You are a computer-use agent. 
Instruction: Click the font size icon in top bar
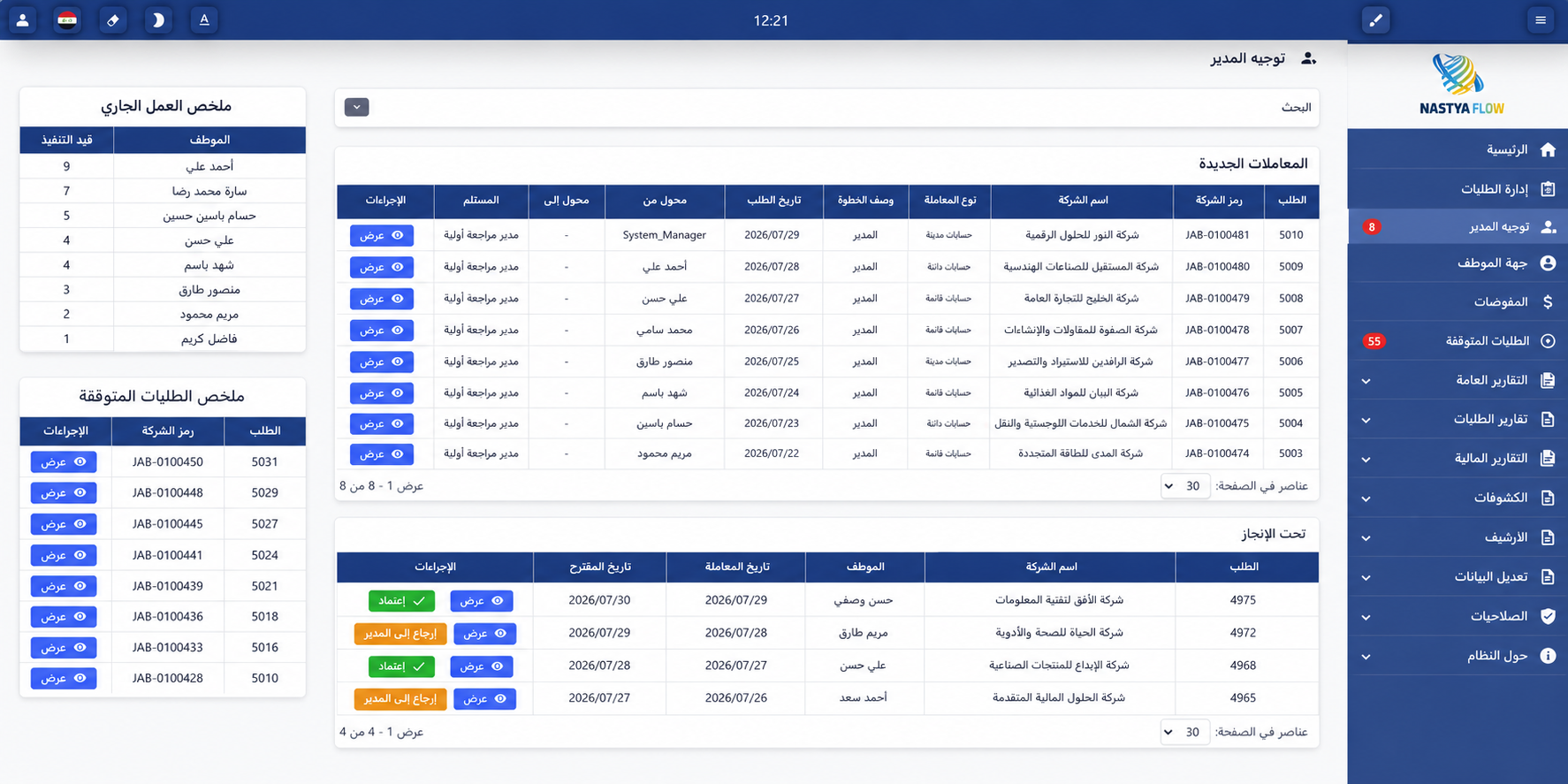[x=204, y=19]
